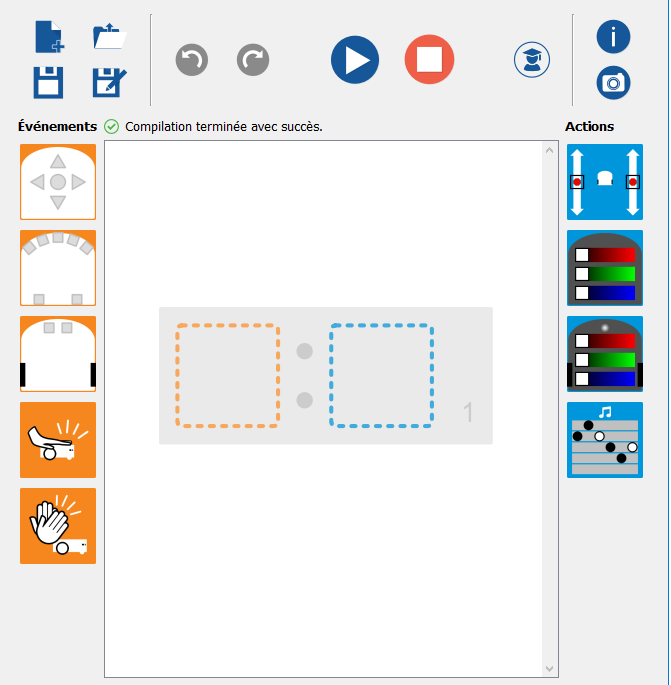The width and height of the screenshot is (671, 685).
Task: Click the 'Compilation terminée avec succès.' message
Action: [x=224, y=127]
